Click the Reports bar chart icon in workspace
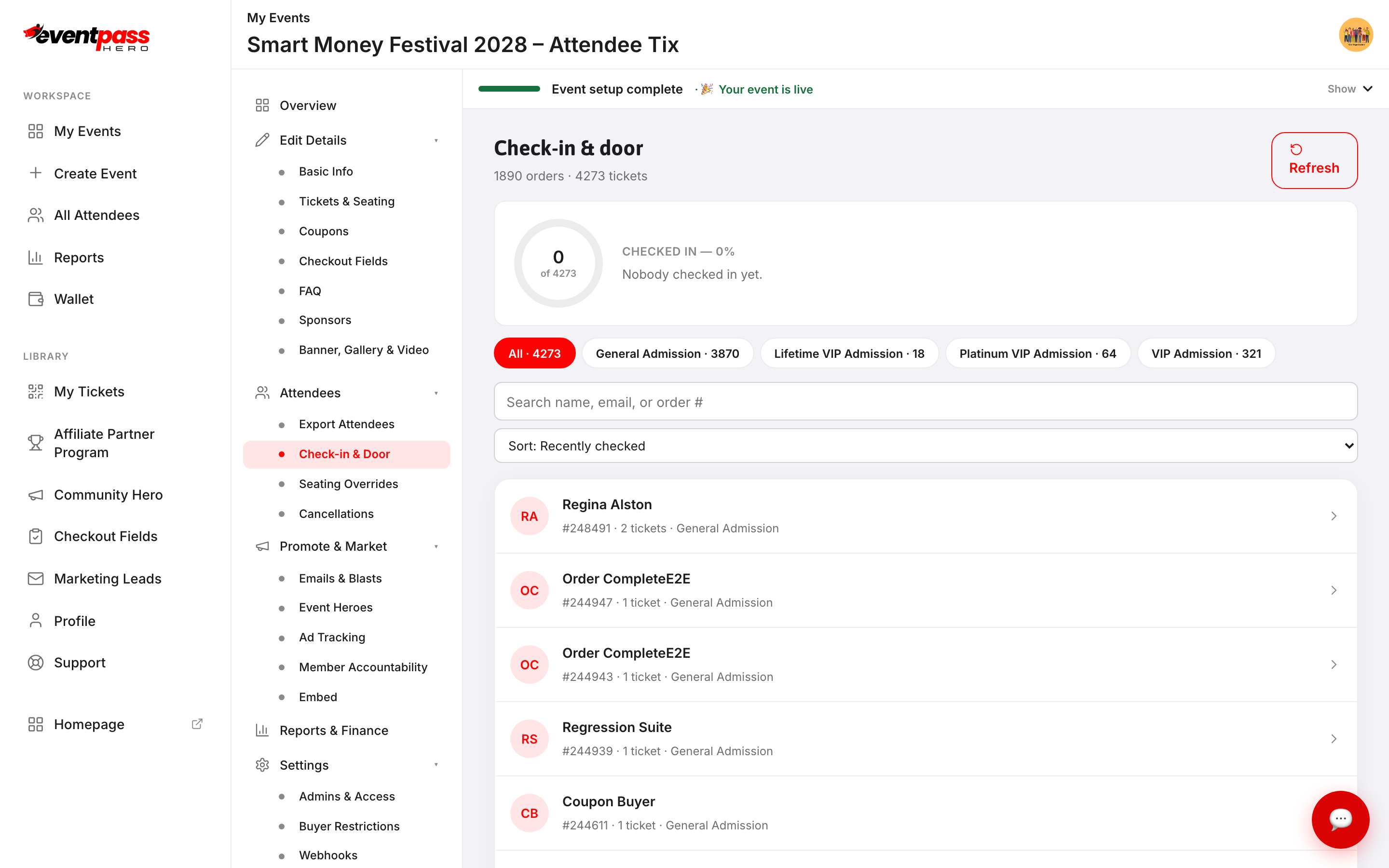This screenshot has width=1389, height=868. [36, 257]
